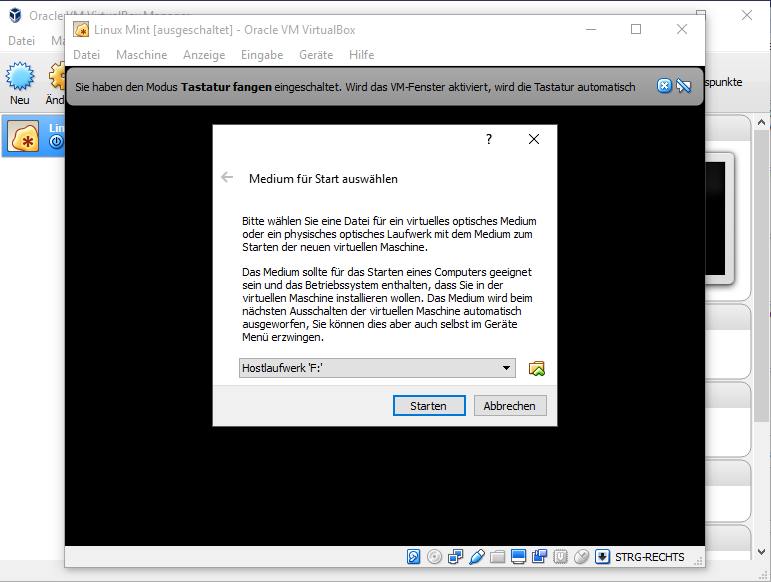Select Linux Mint VM in Manager list

tap(33, 136)
